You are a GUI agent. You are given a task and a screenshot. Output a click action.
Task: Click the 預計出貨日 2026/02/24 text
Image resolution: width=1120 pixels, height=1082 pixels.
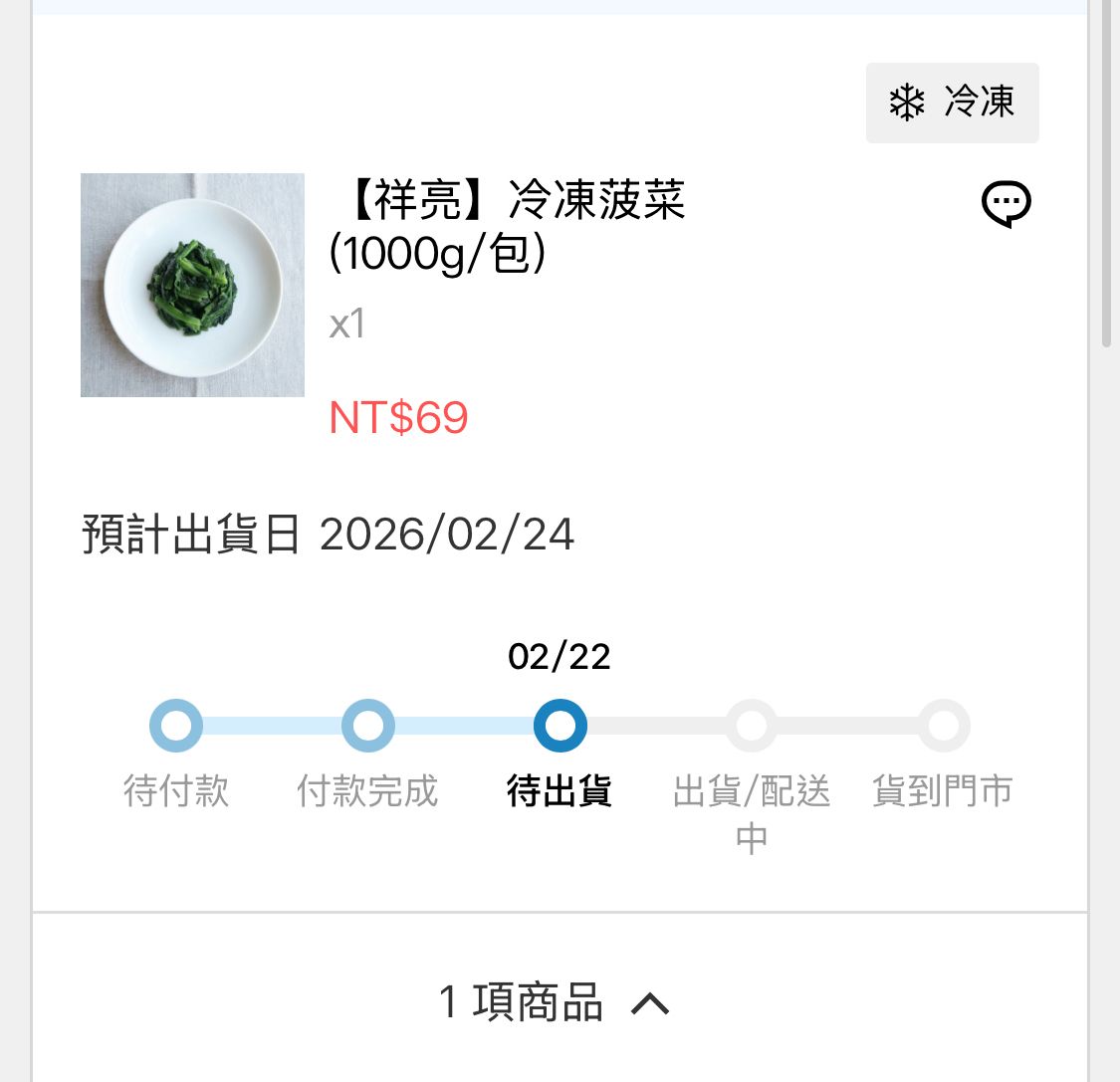click(x=329, y=535)
